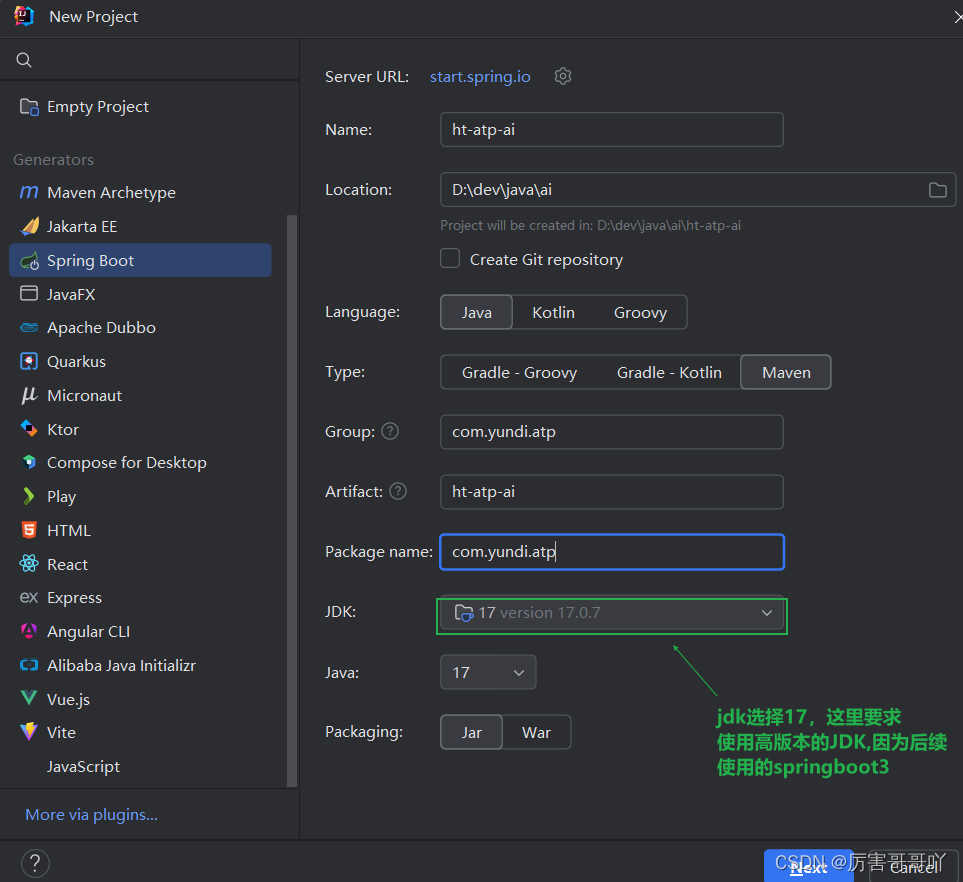963x882 pixels.
Task: Open More via plugins link
Action: (x=92, y=814)
